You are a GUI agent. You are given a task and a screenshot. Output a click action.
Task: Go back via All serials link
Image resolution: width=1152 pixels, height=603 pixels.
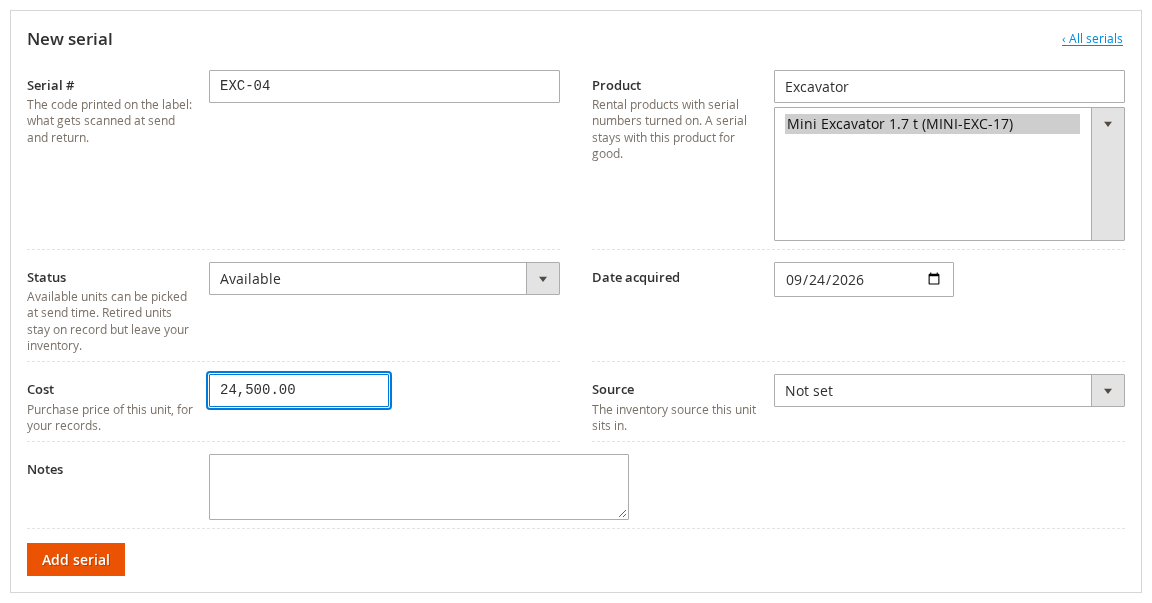point(1092,39)
